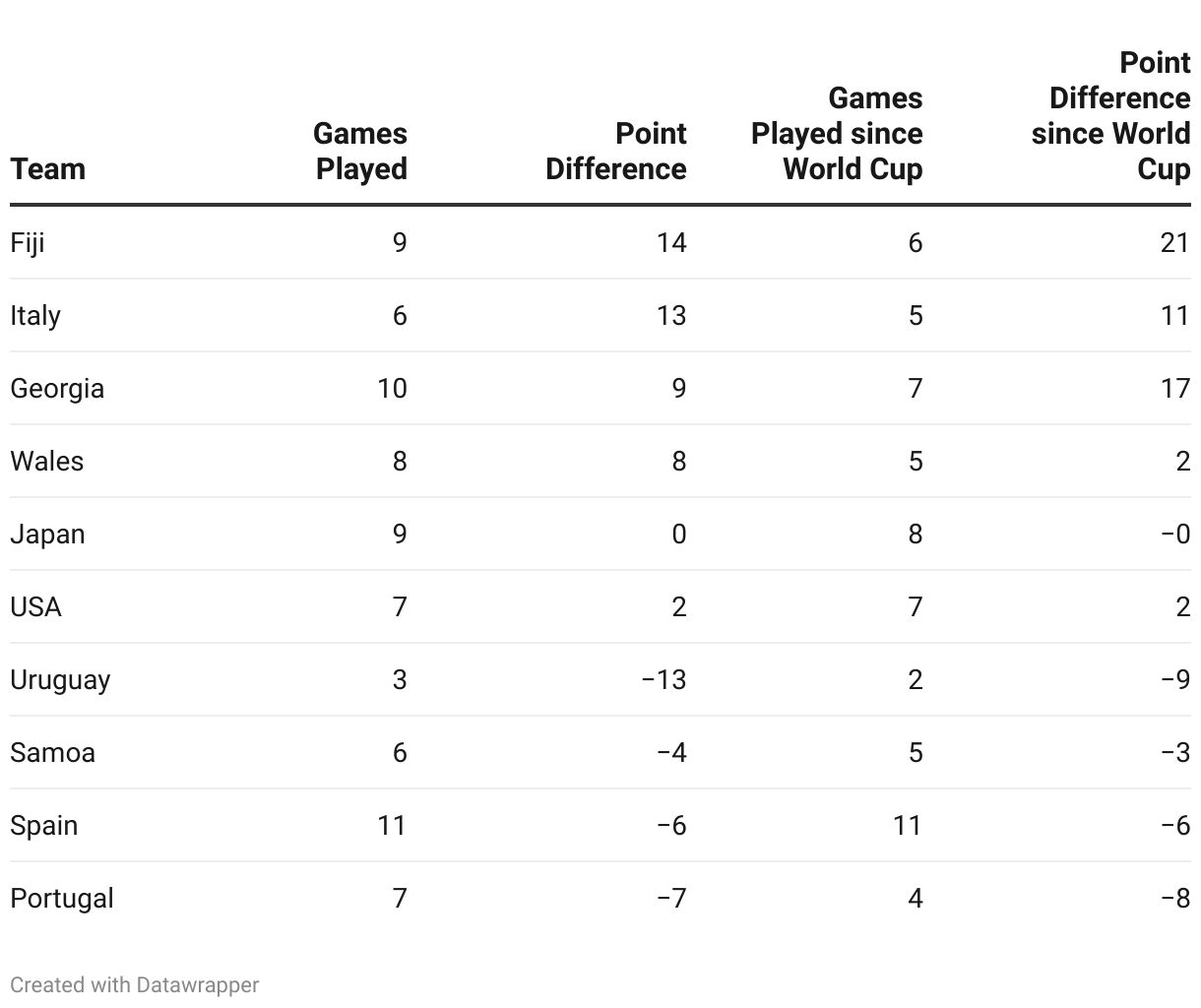The width and height of the screenshot is (1201, 1008).
Task: Click the Point Difference column header
Action: tap(616, 151)
